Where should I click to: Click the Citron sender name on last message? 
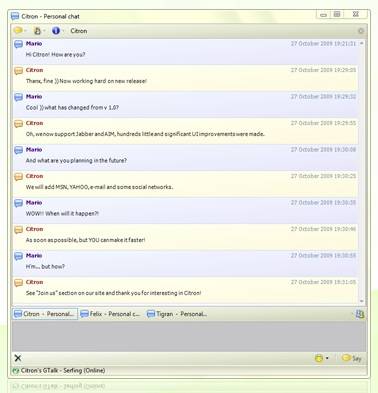coord(34,282)
